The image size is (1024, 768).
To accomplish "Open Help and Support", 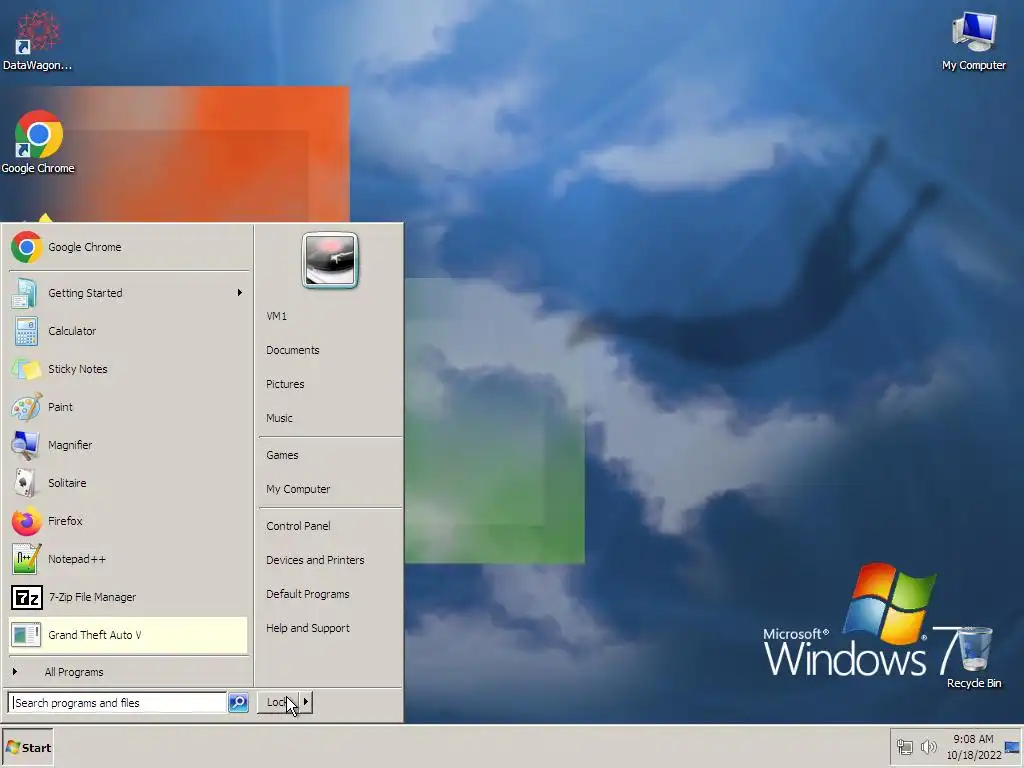I will click(308, 628).
